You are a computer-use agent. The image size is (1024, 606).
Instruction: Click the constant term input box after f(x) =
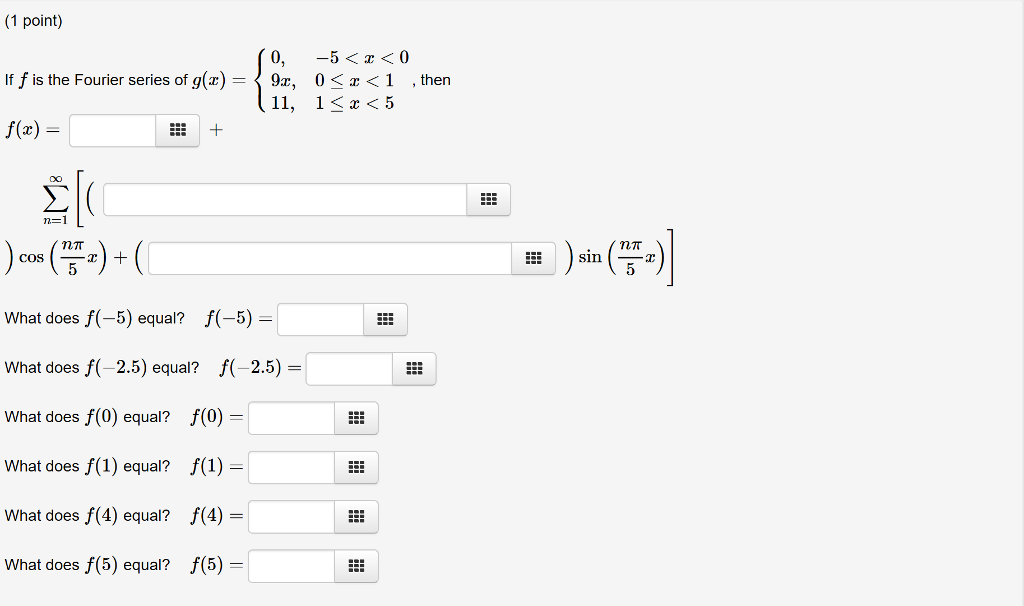(x=113, y=130)
